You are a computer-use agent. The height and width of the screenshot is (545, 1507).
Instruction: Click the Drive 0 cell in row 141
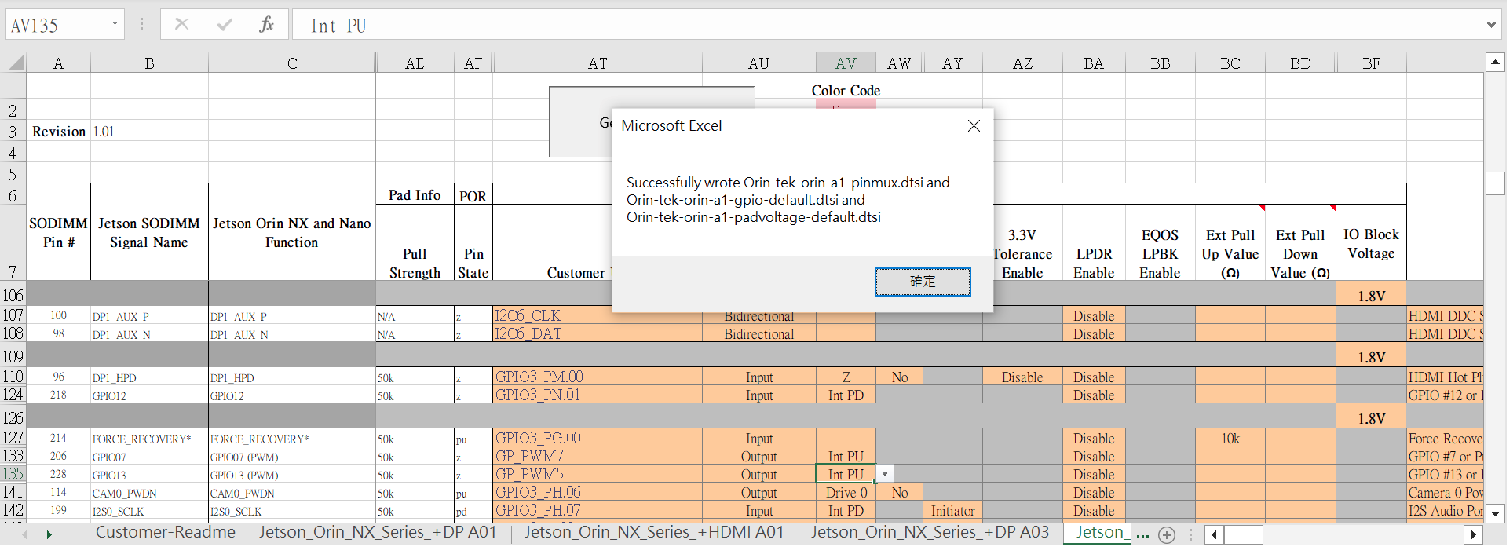[846, 493]
